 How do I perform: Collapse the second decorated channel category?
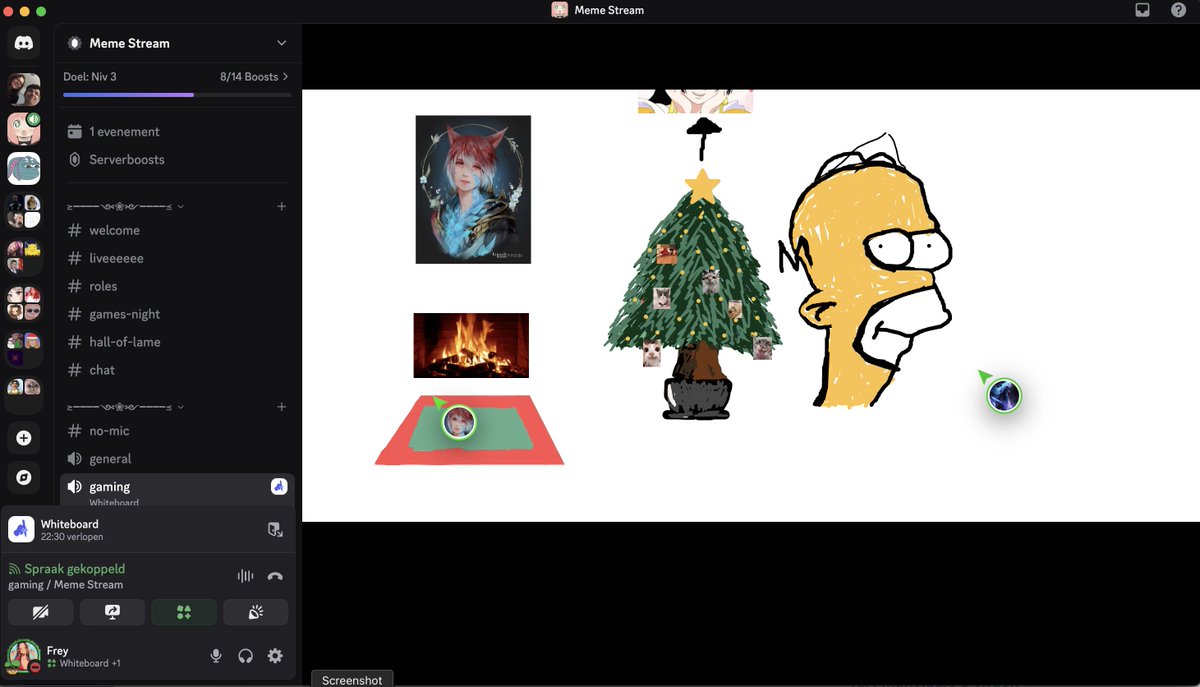tap(124, 407)
